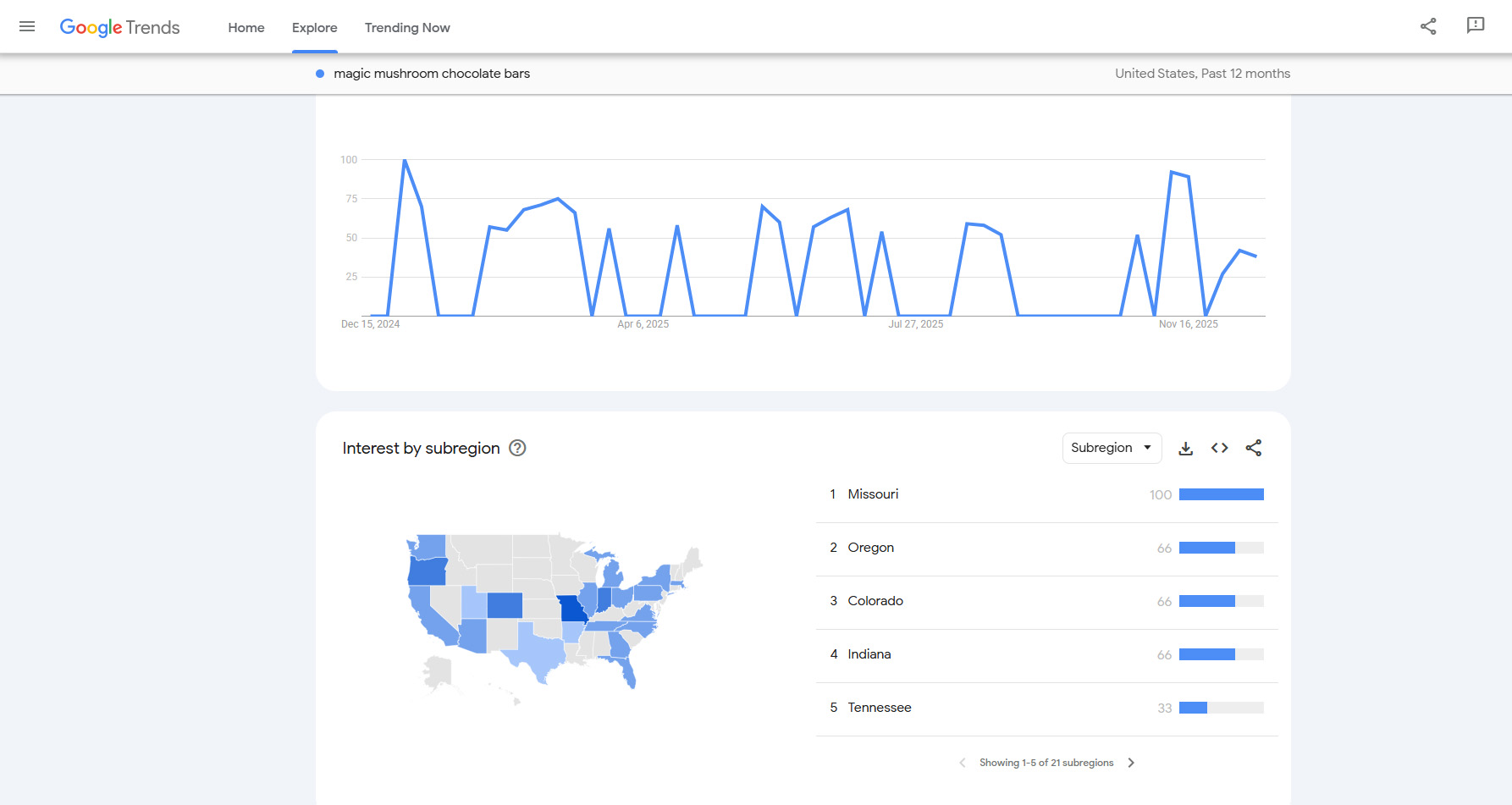Open the Interest by subregion help tooltip
This screenshot has width=1512, height=805.
pos(518,448)
